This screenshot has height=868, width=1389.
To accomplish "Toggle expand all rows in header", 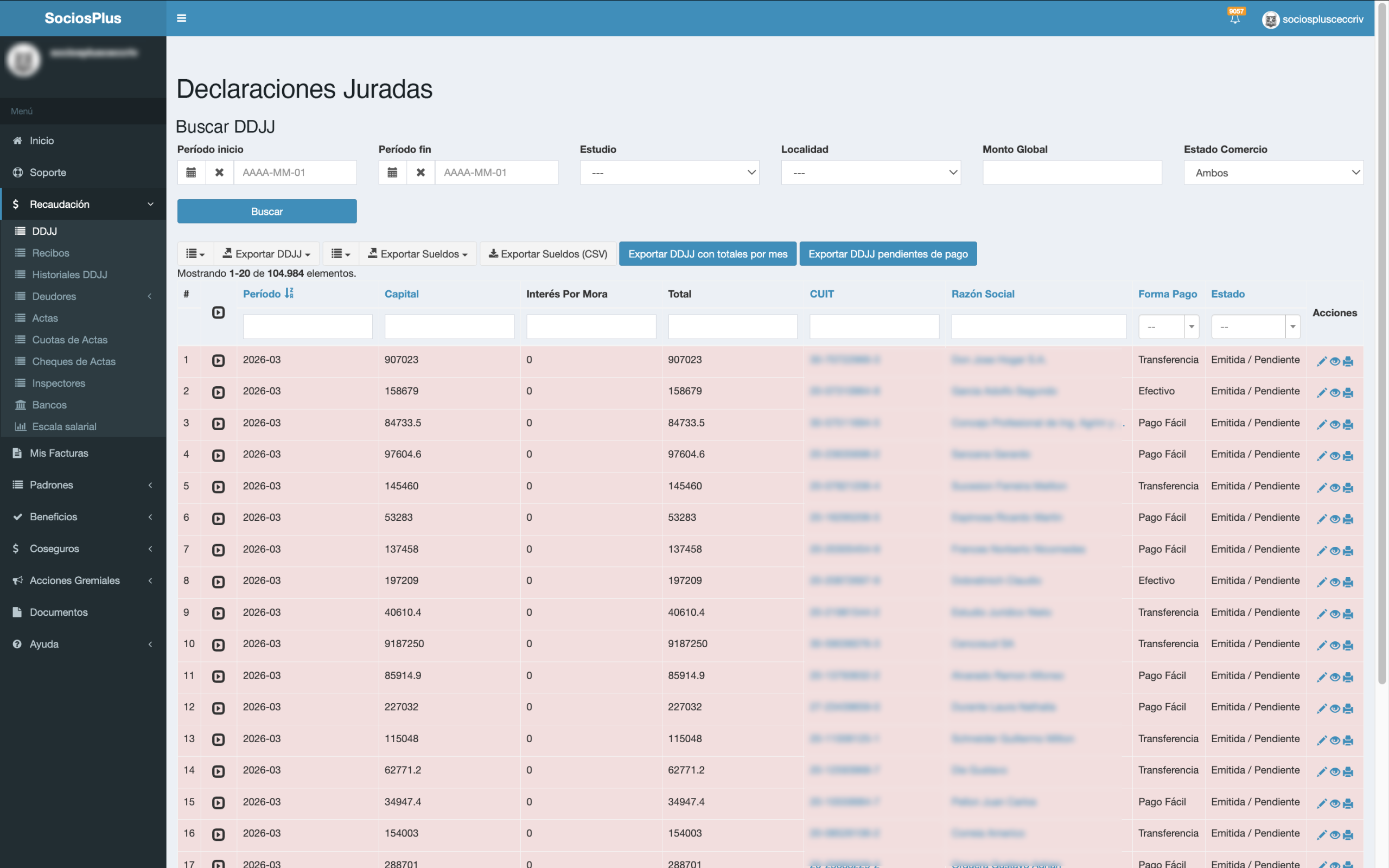I will click(x=218, y=312).
